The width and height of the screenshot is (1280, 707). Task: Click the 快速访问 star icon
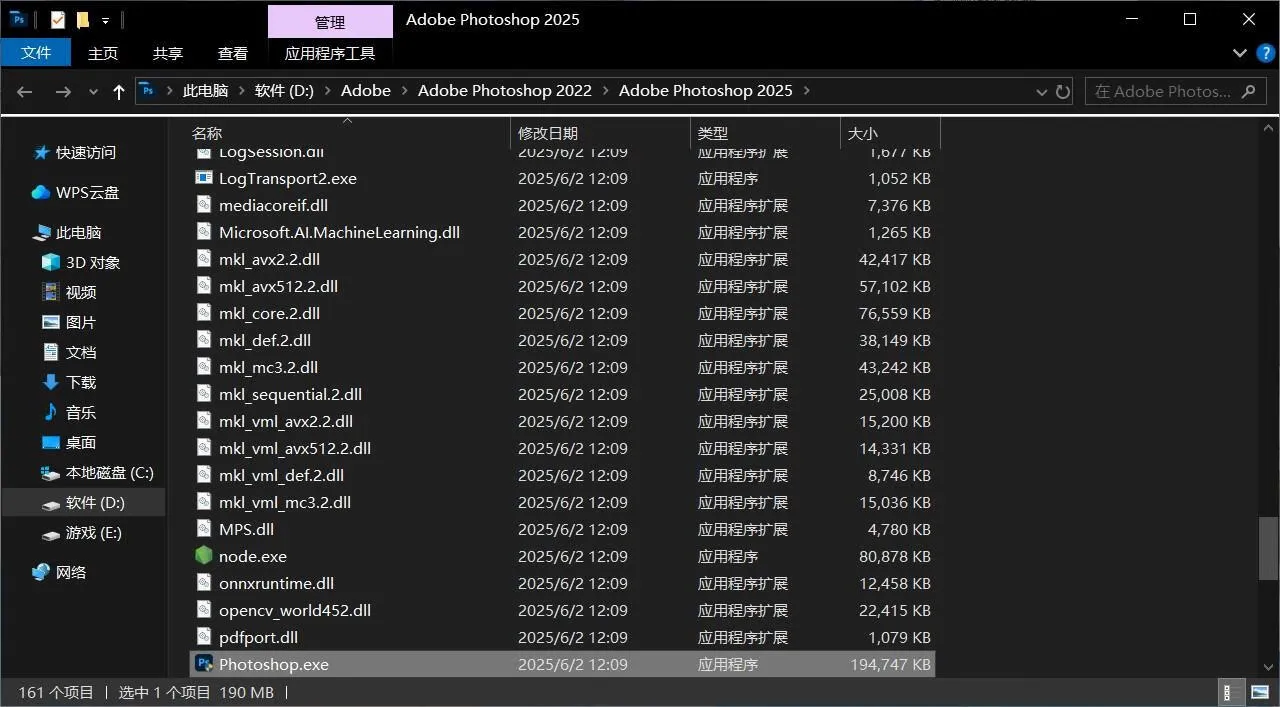pos(41,152)
